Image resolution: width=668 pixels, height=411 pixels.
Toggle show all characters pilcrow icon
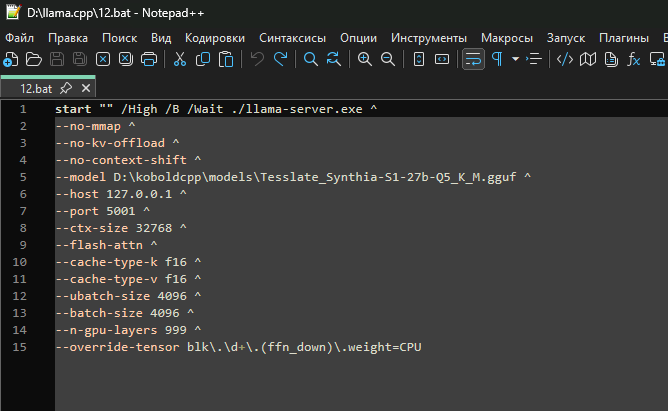496,59
